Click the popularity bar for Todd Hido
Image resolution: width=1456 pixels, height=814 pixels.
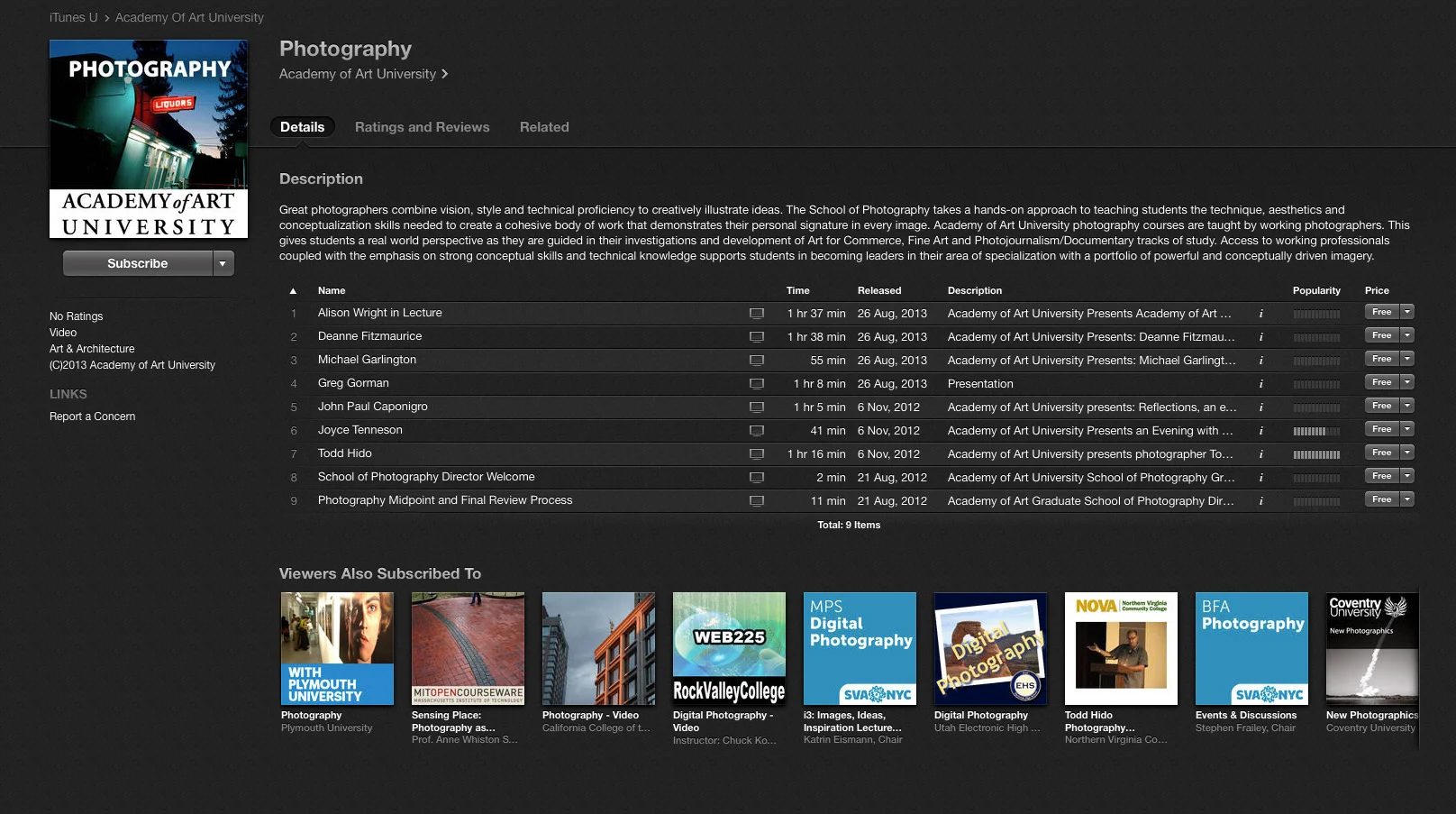click(1316, 453)
